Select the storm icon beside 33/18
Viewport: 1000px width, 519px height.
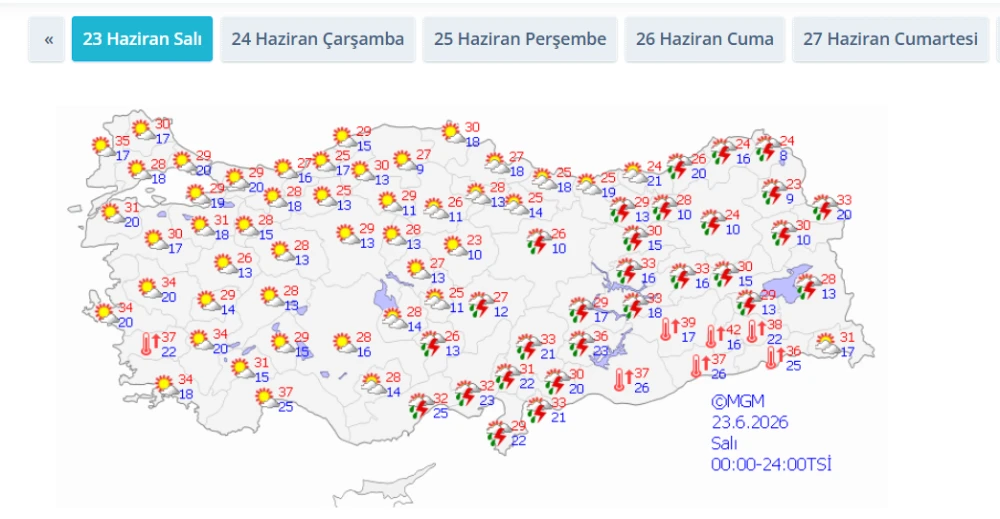635,306
